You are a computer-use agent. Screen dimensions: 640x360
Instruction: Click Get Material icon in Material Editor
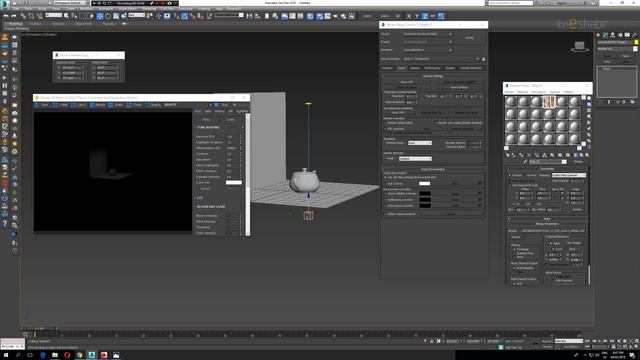508,155
